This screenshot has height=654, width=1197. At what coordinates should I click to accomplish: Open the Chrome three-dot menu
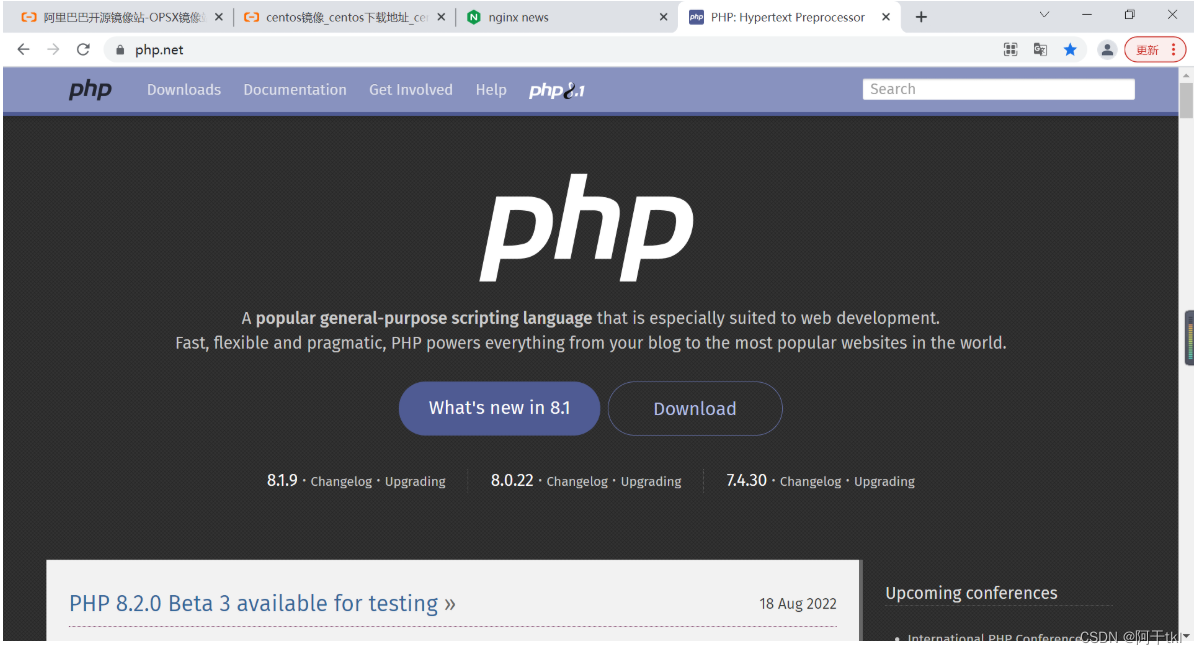1173,50
